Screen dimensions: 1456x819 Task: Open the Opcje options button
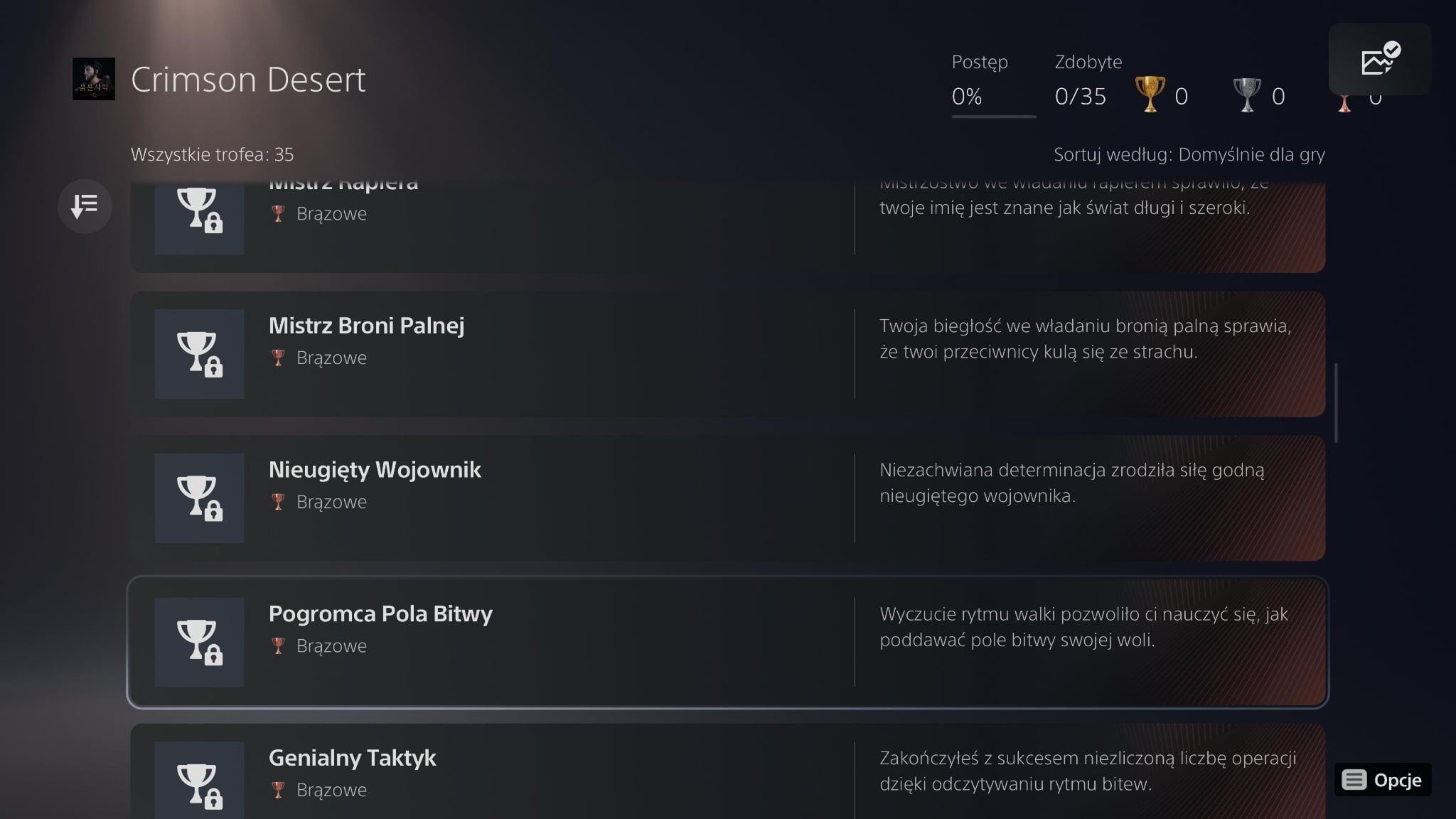pos(1383,780)
